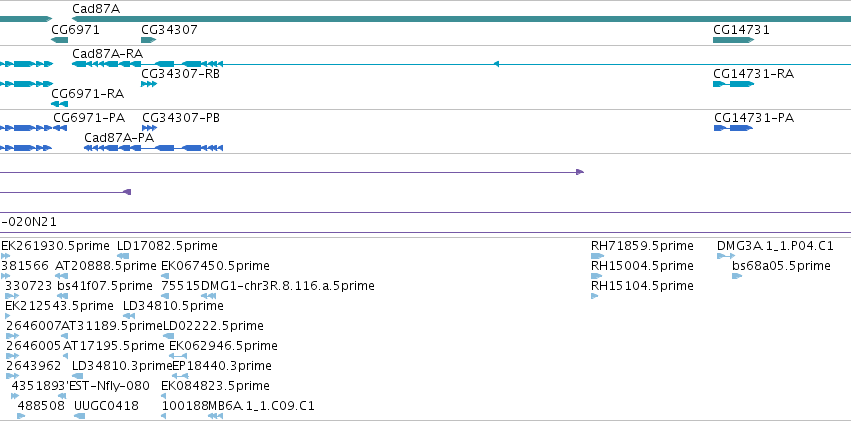The height and width of the screenshot is (421, 851).
Task: Select the Cad87A gene bar
Action: pos(461,19)
